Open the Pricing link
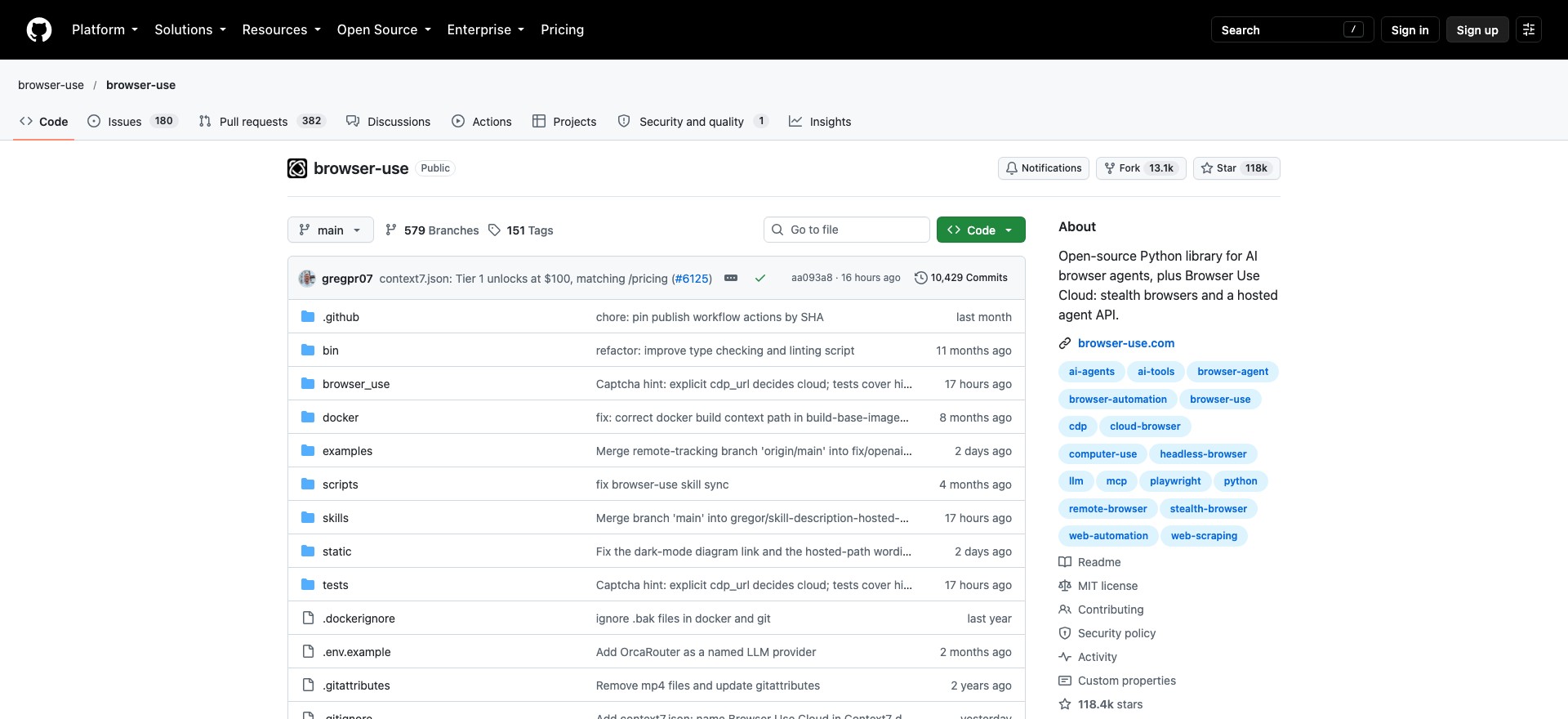This screenshot has height=719, width=1568. [562, 29]
